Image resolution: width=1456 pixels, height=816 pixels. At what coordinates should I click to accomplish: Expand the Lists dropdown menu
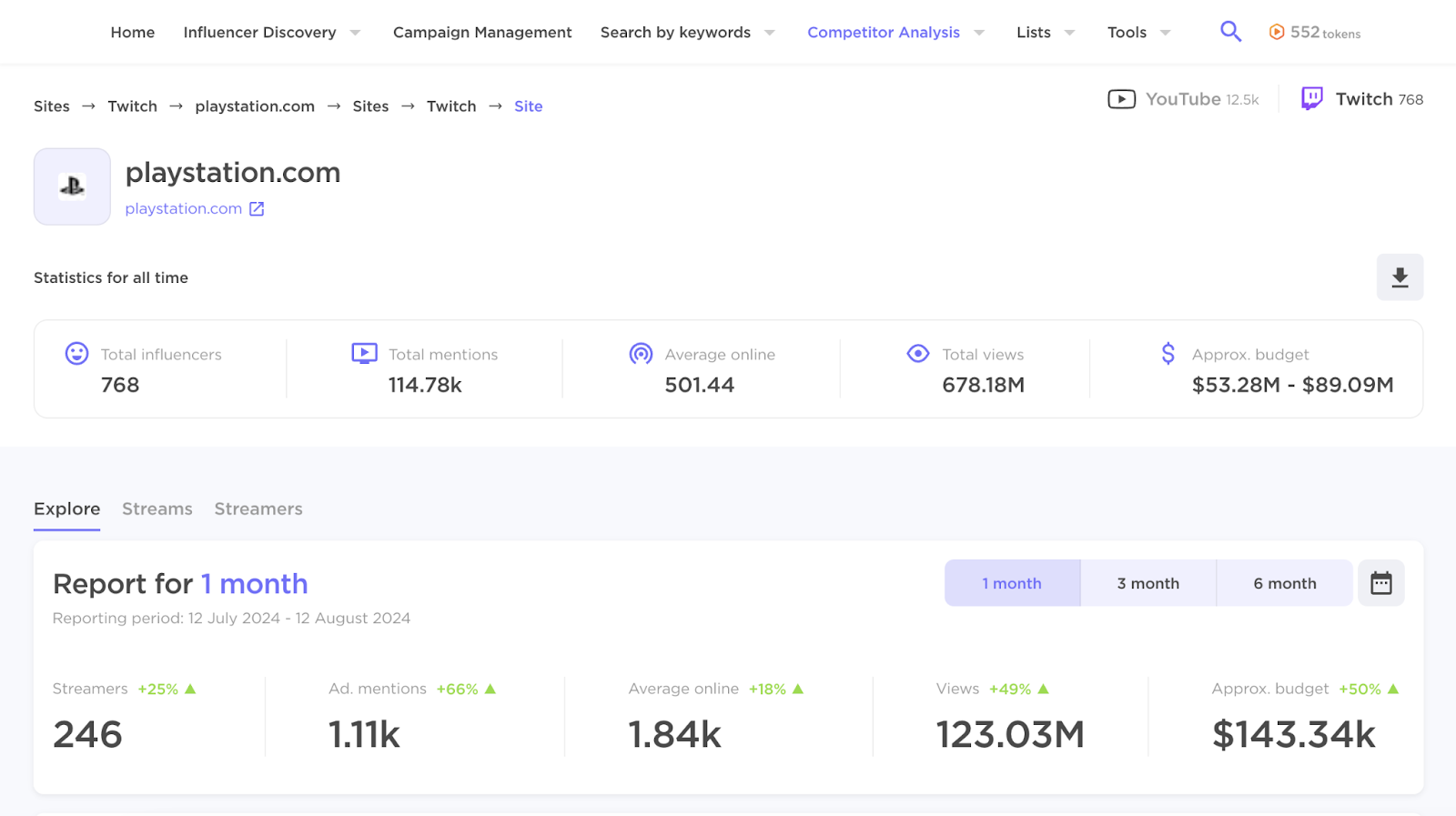tap(1069, 33)
